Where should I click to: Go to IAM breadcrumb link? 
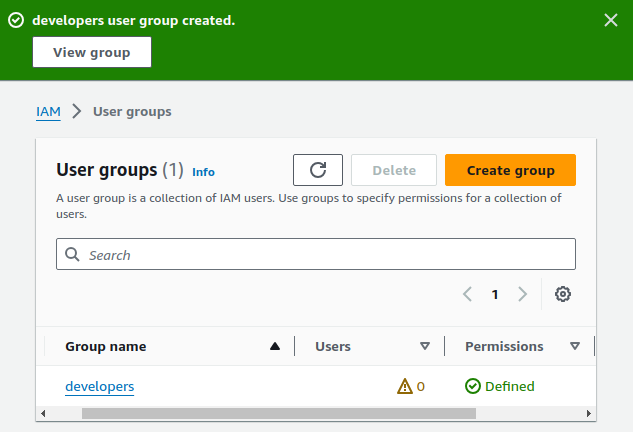[48, 111]
